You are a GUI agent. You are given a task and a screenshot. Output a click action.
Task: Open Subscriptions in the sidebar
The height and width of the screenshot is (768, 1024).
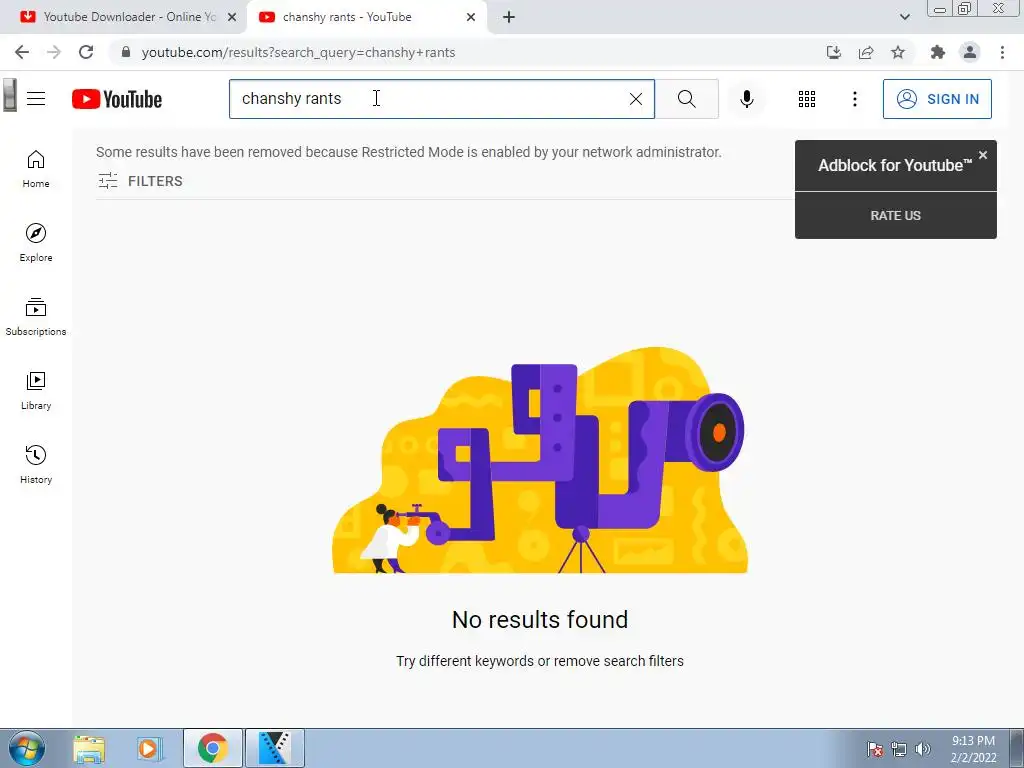pyautogui.click(x=36, y=317)
